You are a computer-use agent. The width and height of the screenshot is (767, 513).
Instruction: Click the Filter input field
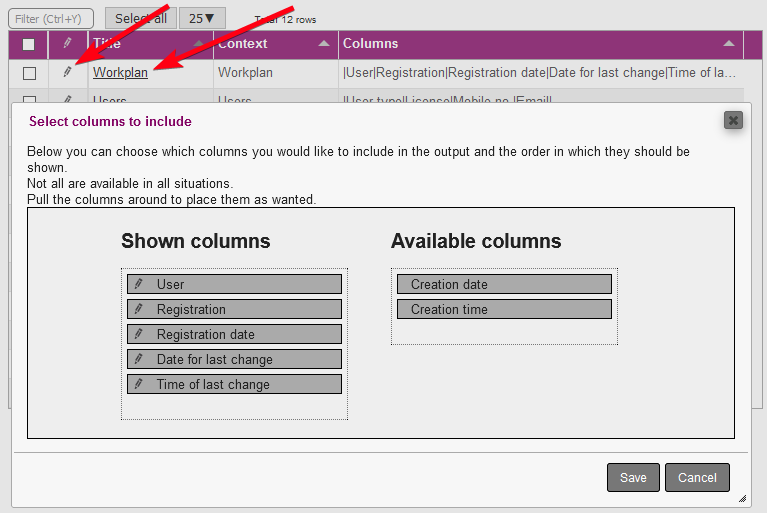pos(51,18)
